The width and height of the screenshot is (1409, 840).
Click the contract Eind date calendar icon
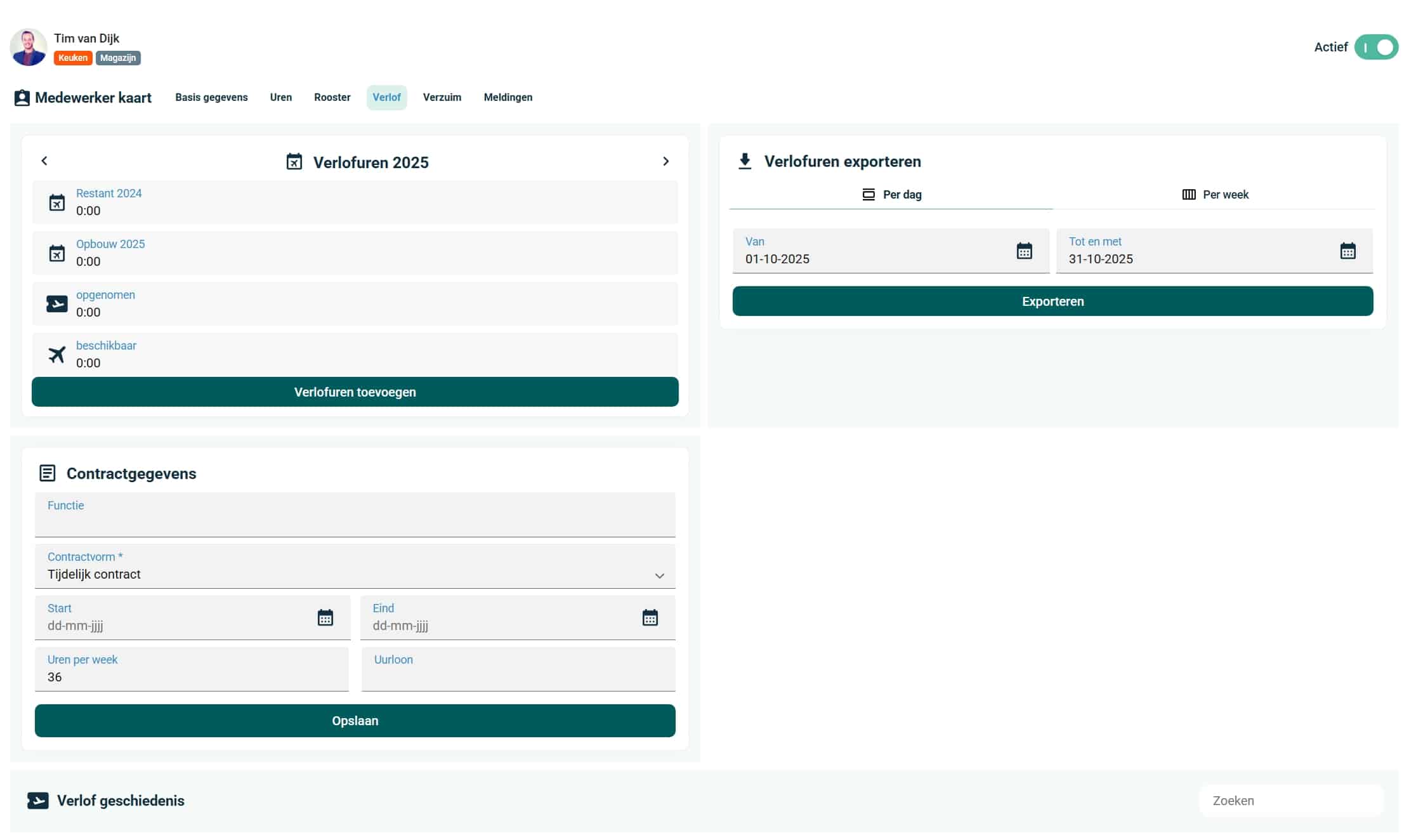pyautogui.click(x=650, y=617)
